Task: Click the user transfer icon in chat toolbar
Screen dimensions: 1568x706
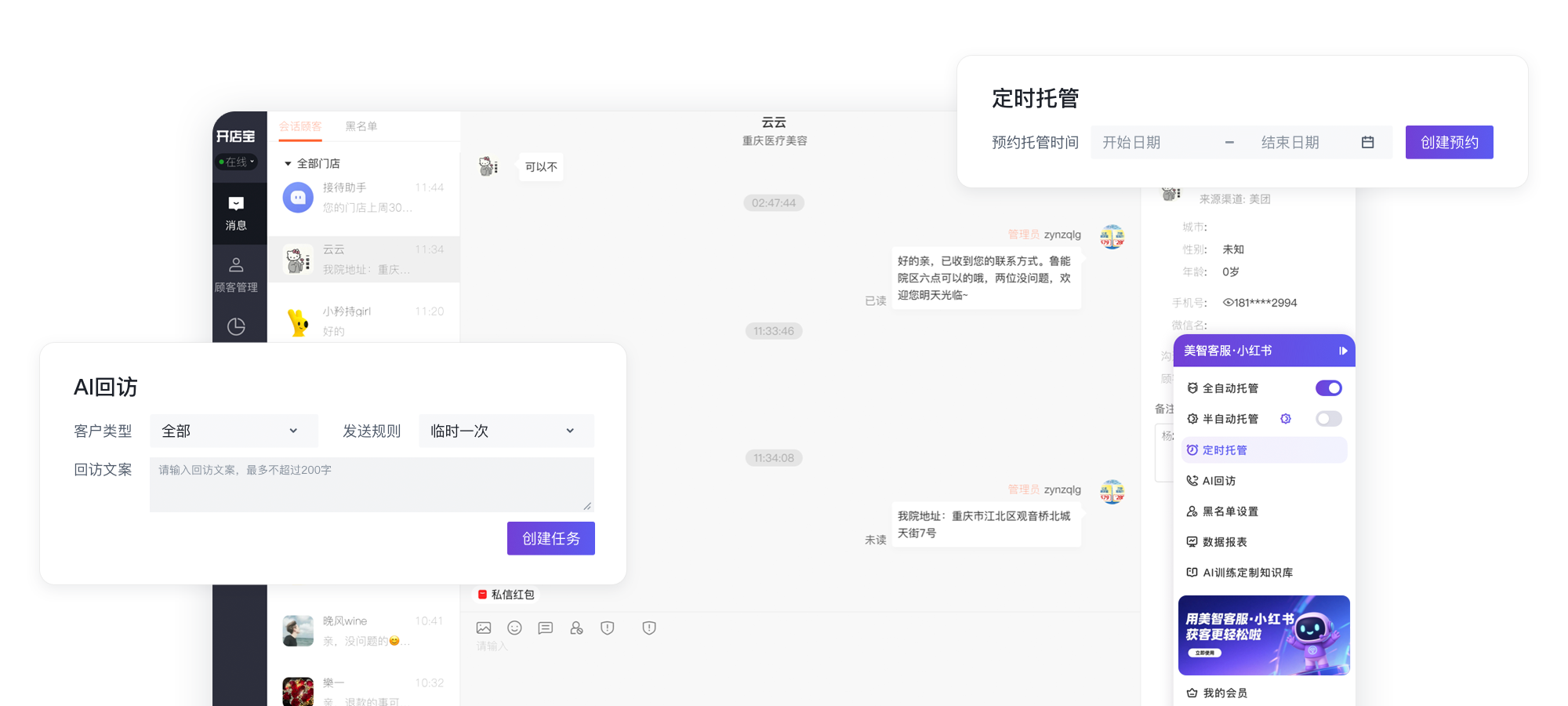Action: tap(576, 628)
